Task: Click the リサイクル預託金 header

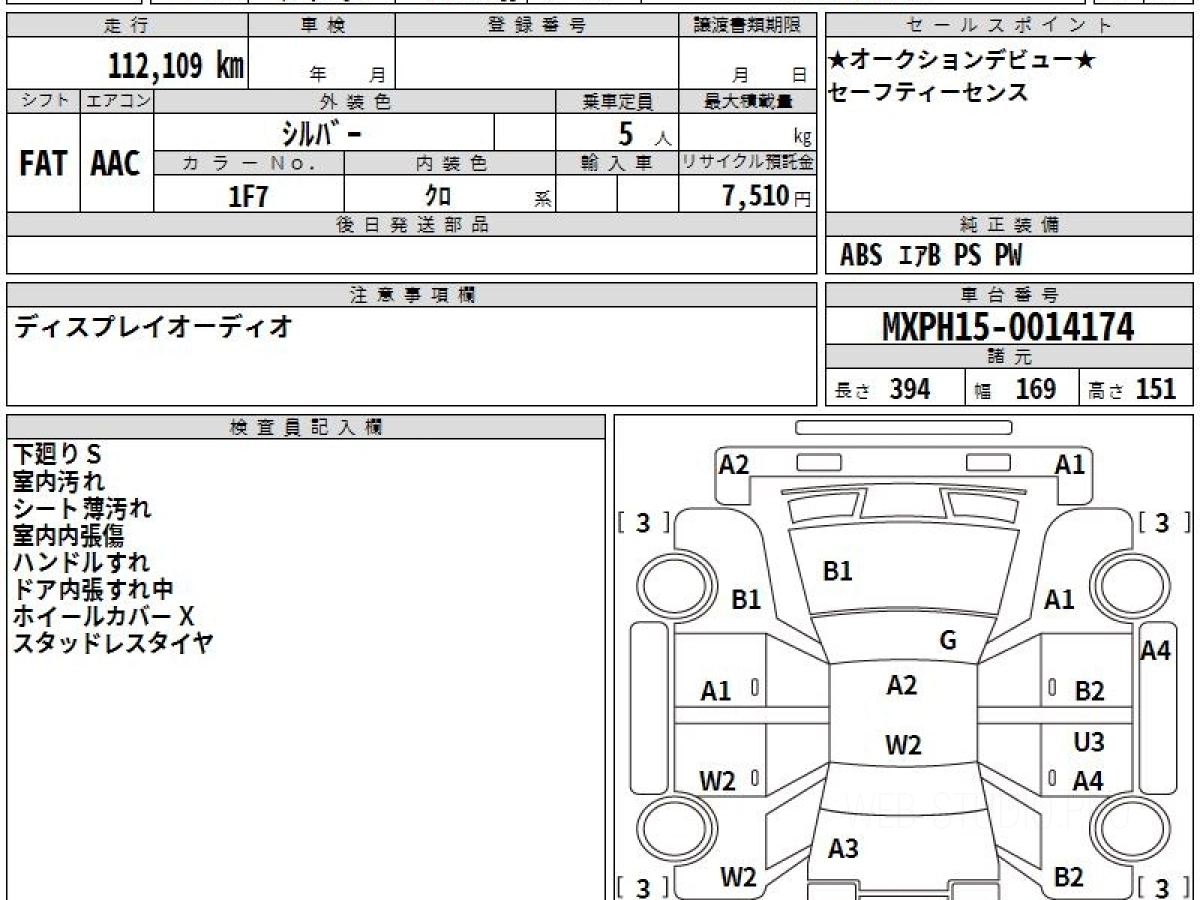Action: click(x=747, y=163)
